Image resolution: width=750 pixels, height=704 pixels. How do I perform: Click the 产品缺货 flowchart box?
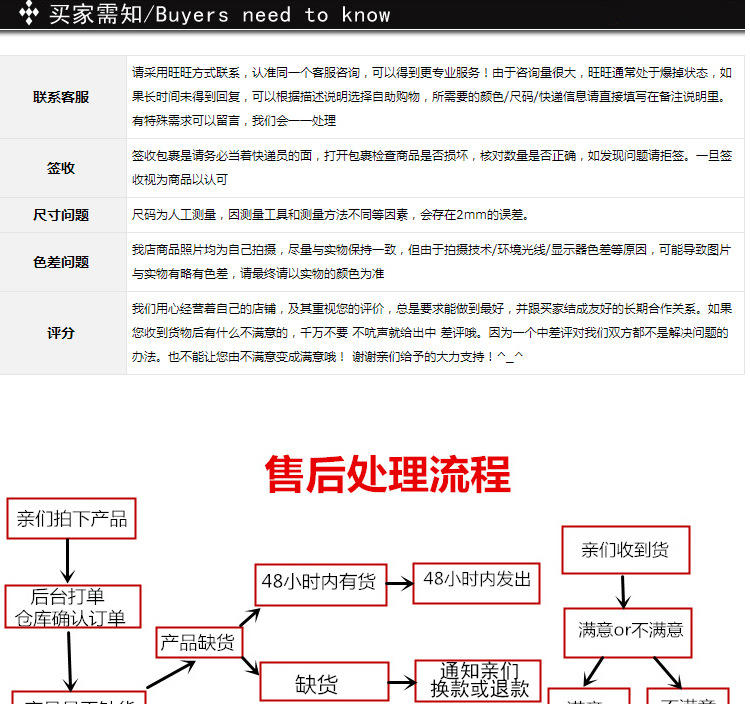pos(199,642)
